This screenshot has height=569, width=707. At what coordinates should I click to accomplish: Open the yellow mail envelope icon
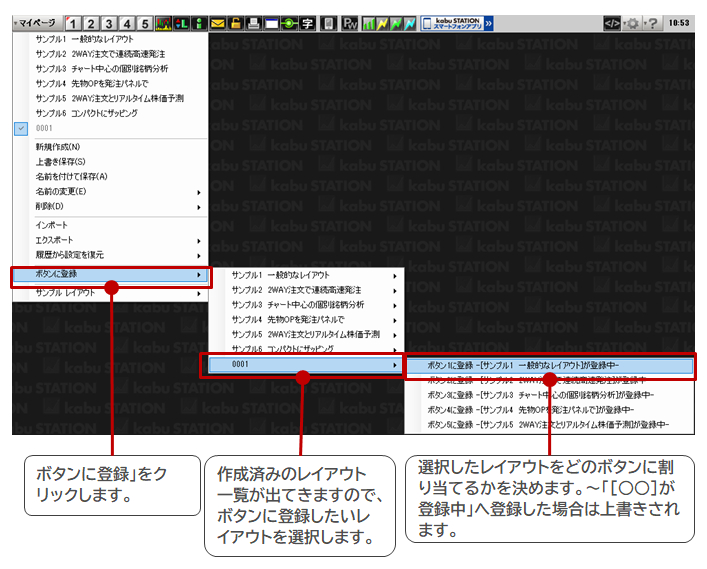click(x=217, y=23)
